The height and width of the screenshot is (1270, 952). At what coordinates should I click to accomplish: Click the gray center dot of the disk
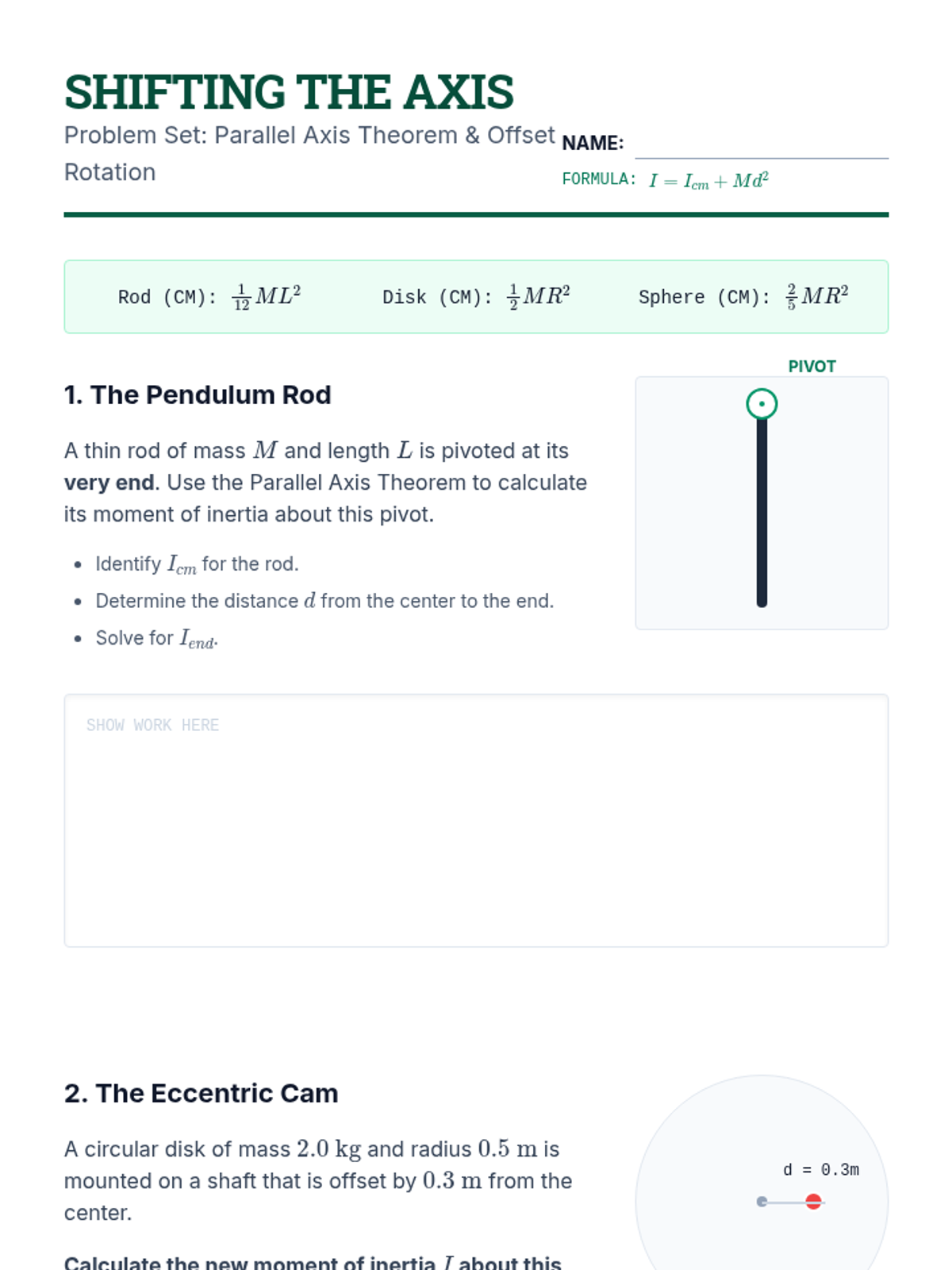coord(762,1202)
